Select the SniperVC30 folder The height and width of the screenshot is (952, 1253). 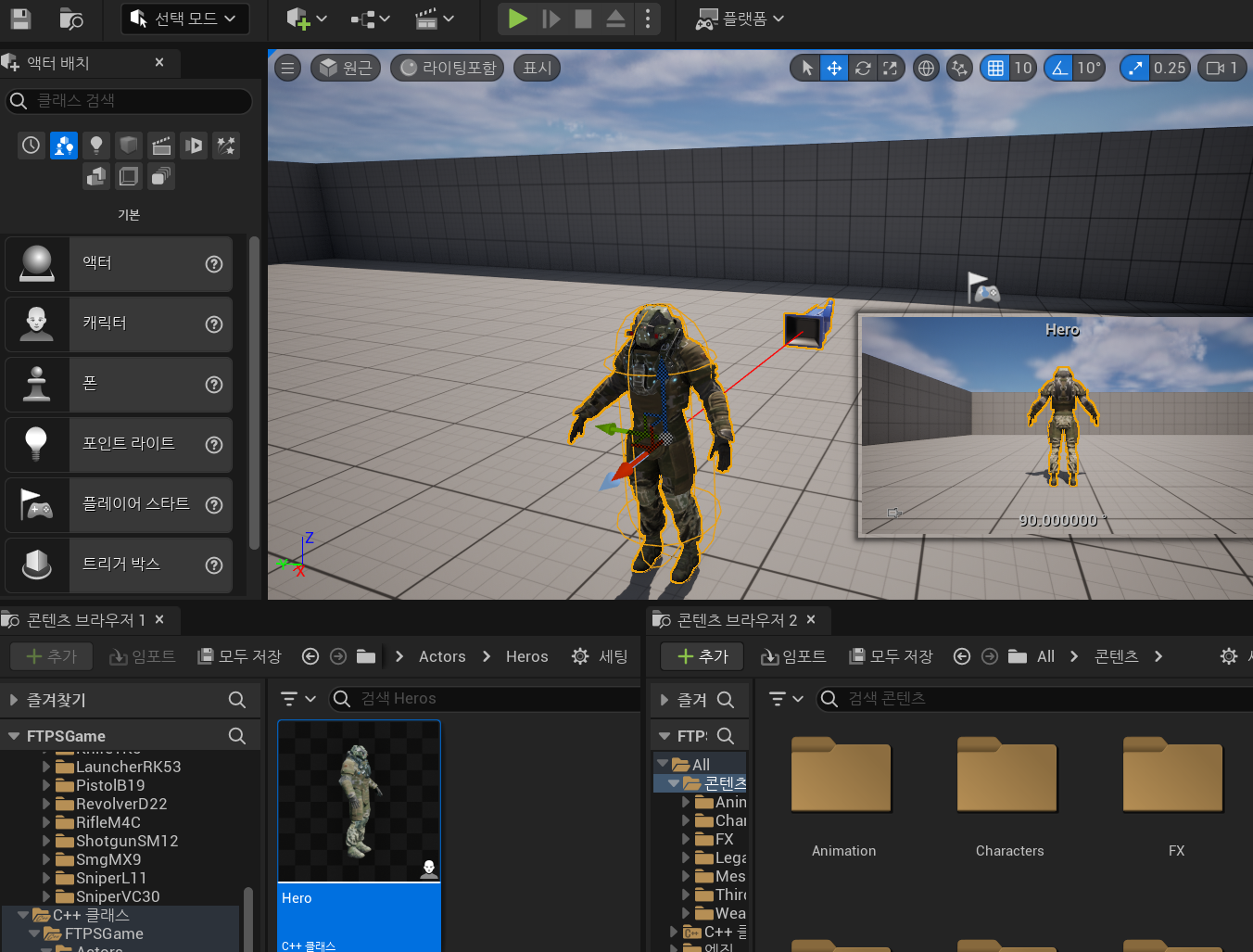pos(118,896)
